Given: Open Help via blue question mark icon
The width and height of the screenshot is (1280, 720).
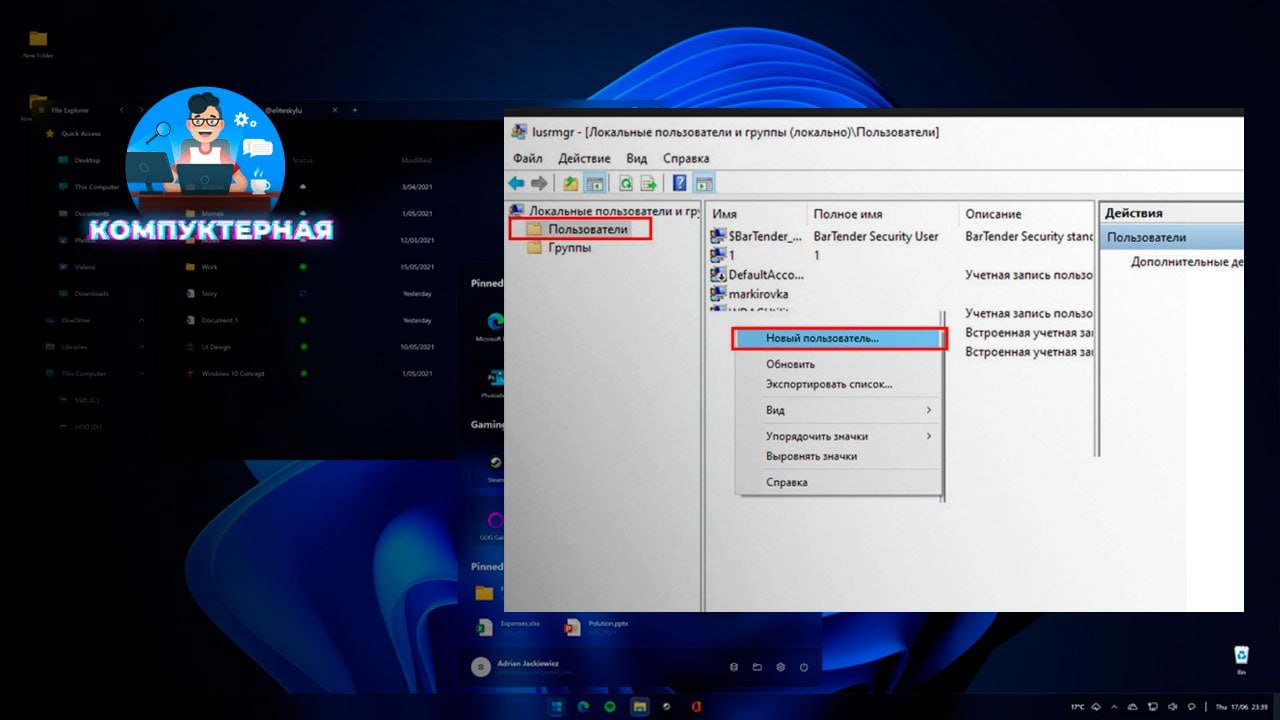Looking at the screenshot, I should 680,183.
